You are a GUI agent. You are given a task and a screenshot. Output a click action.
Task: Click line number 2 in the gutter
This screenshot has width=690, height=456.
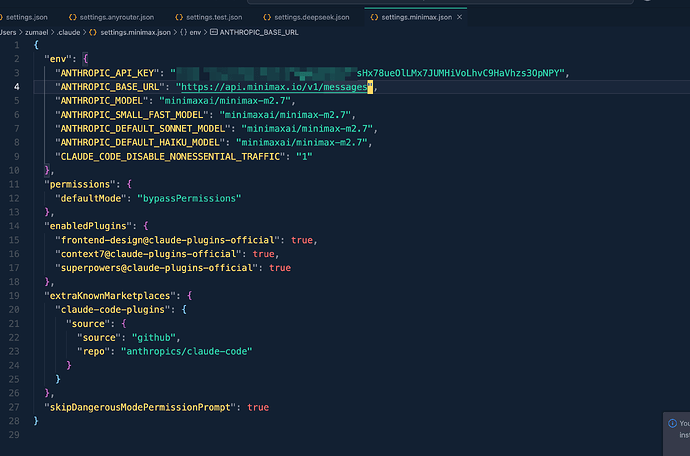[x=16, y=59]
